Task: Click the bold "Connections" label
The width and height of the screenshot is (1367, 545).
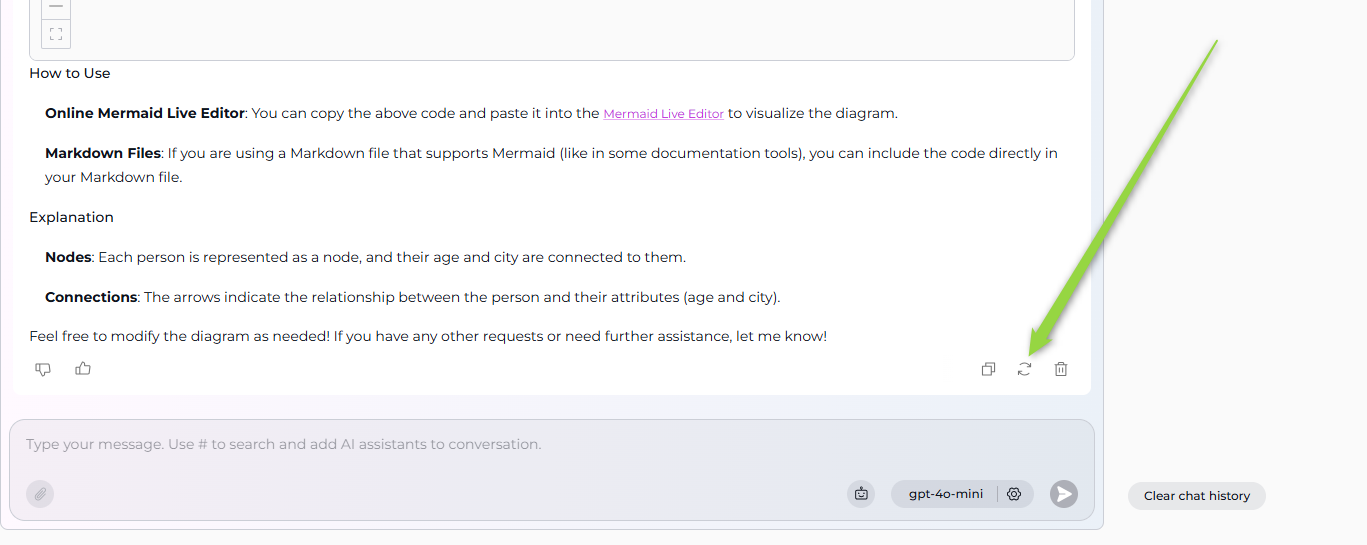Action: pyautogui.click(x=91, y=298)
